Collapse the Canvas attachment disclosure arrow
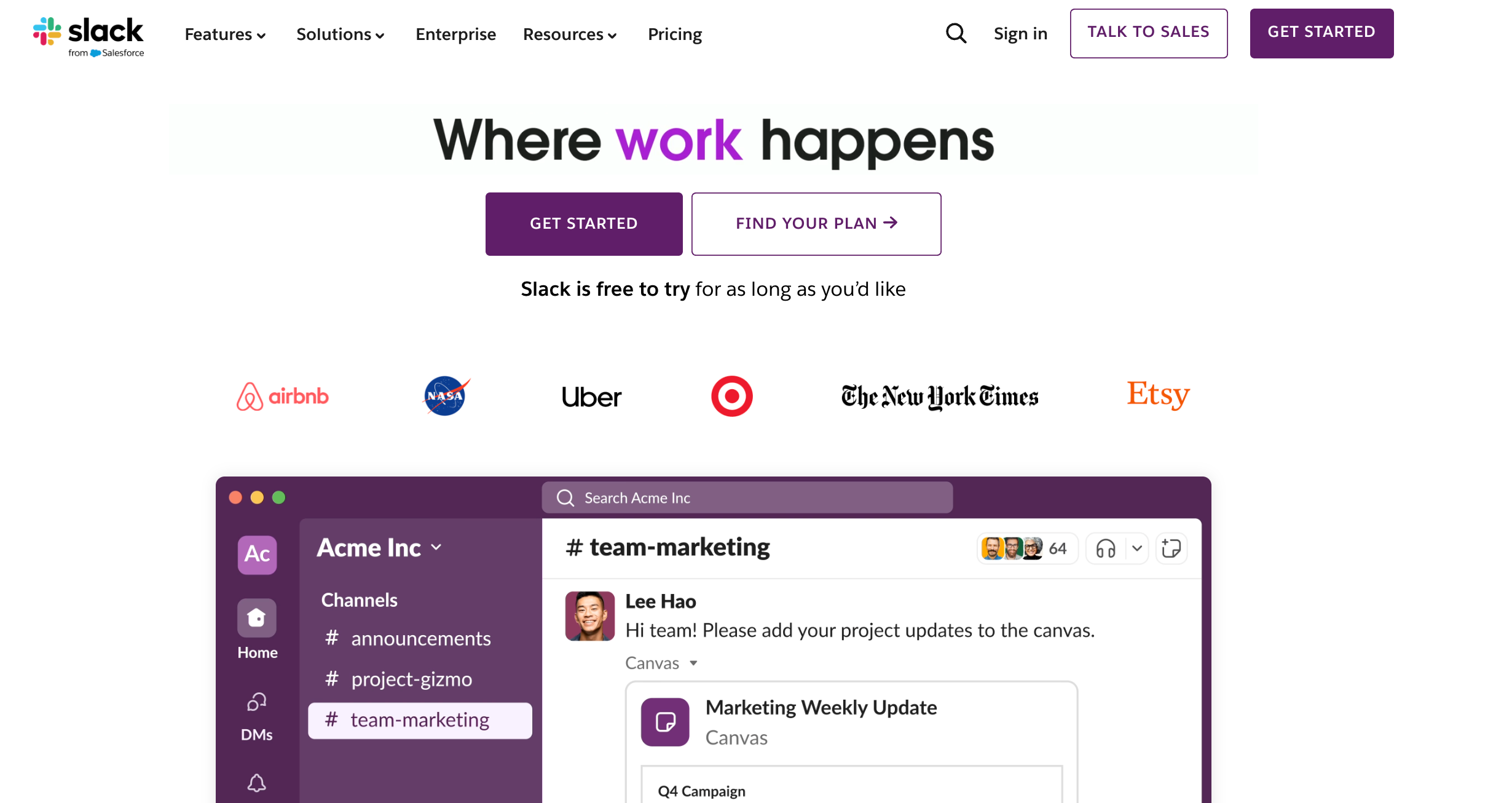The image size is (1512, 803). [x=693, y=663]
